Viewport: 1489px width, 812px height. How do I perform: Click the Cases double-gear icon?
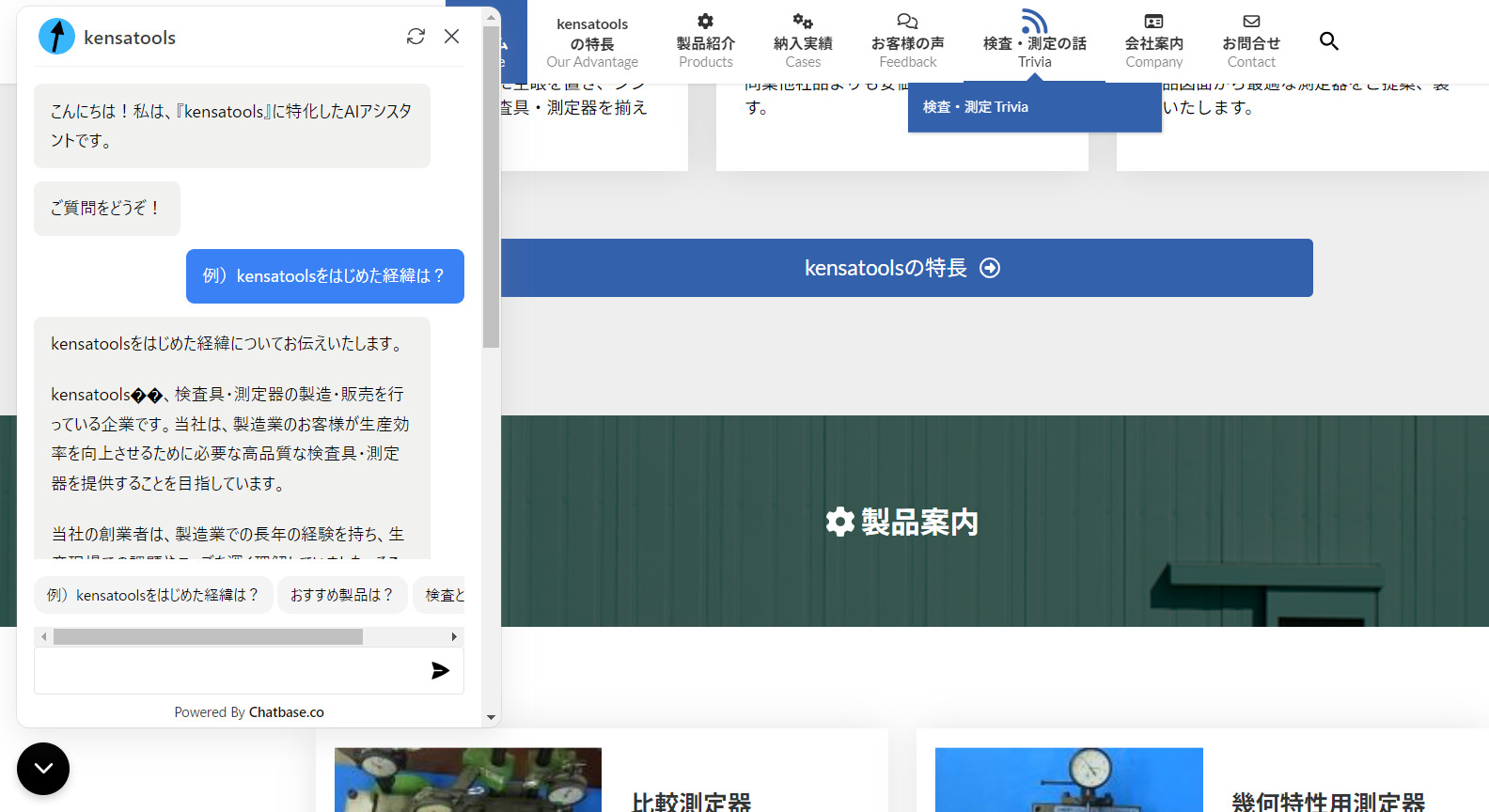[x=803, y=21]
